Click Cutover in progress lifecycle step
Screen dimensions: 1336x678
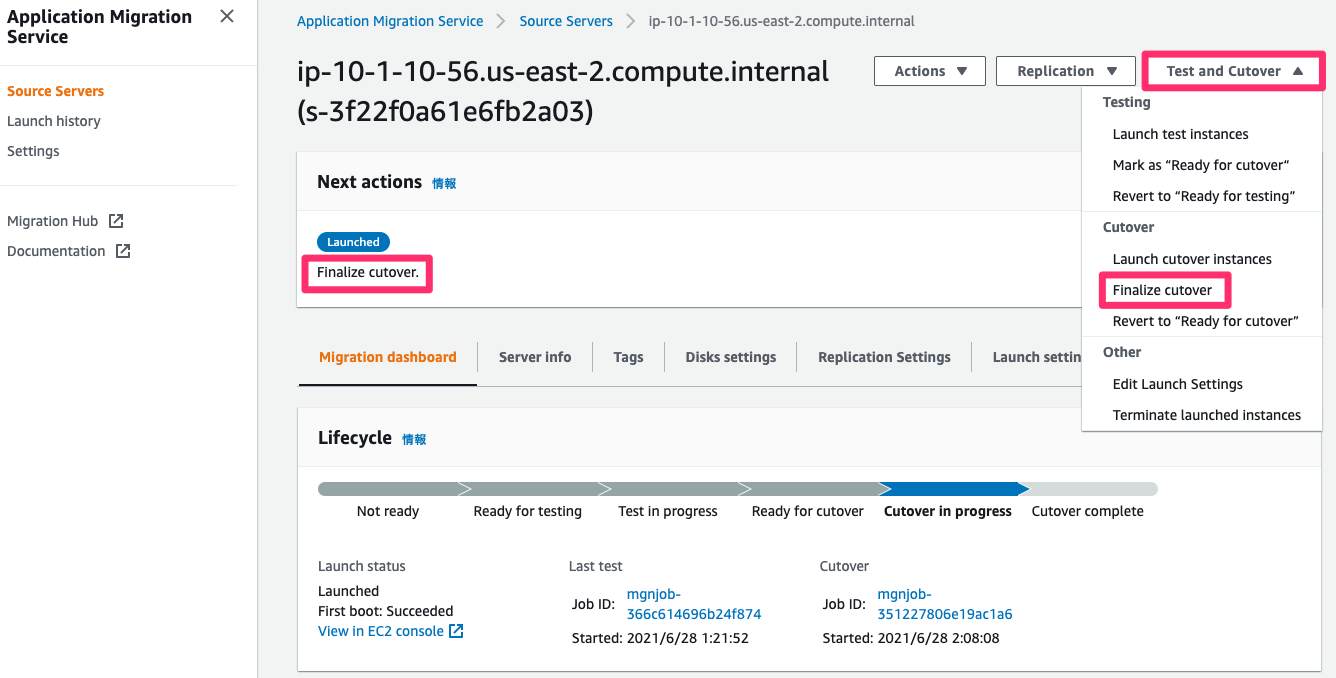[948, 511]
